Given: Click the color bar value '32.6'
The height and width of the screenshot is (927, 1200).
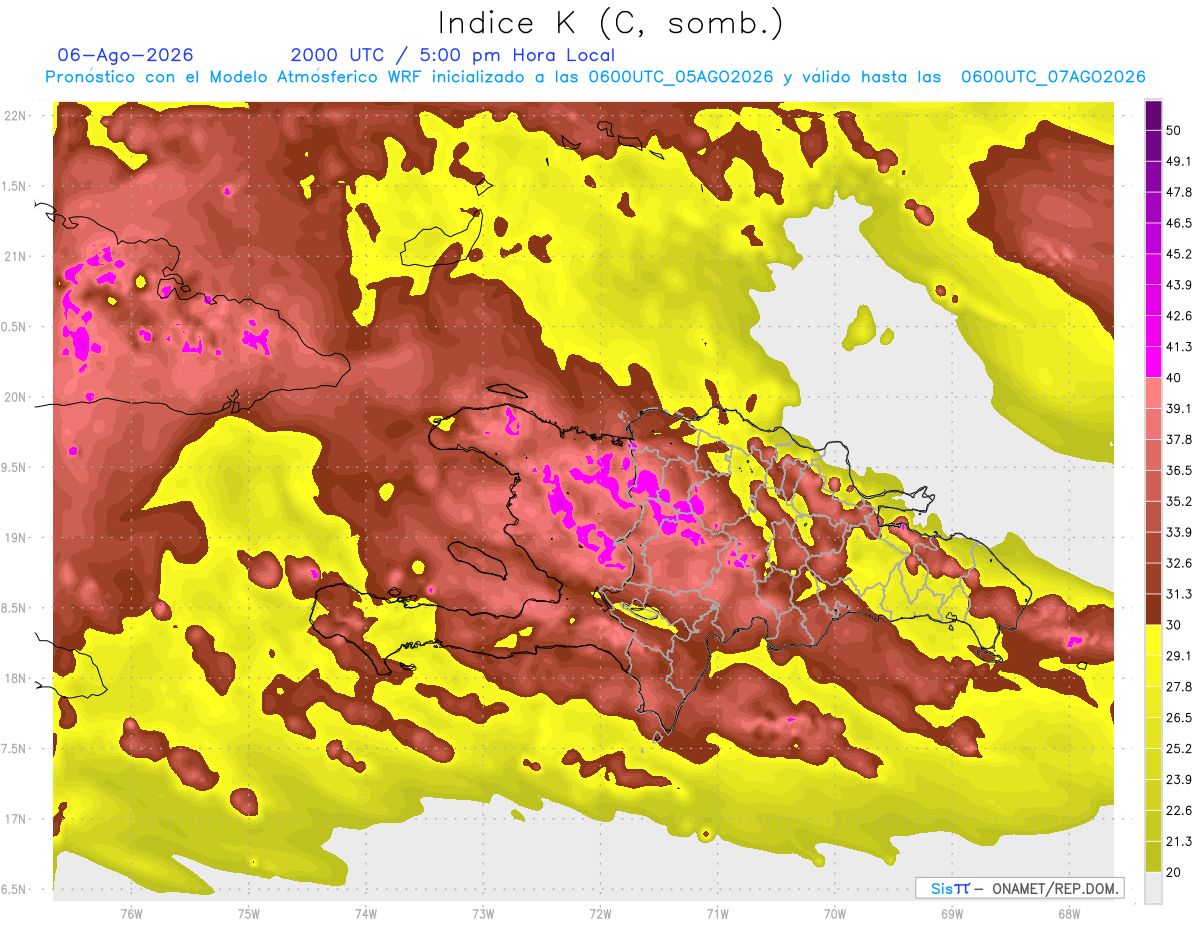Looking at the screenshot, I should pos(1179,563).
